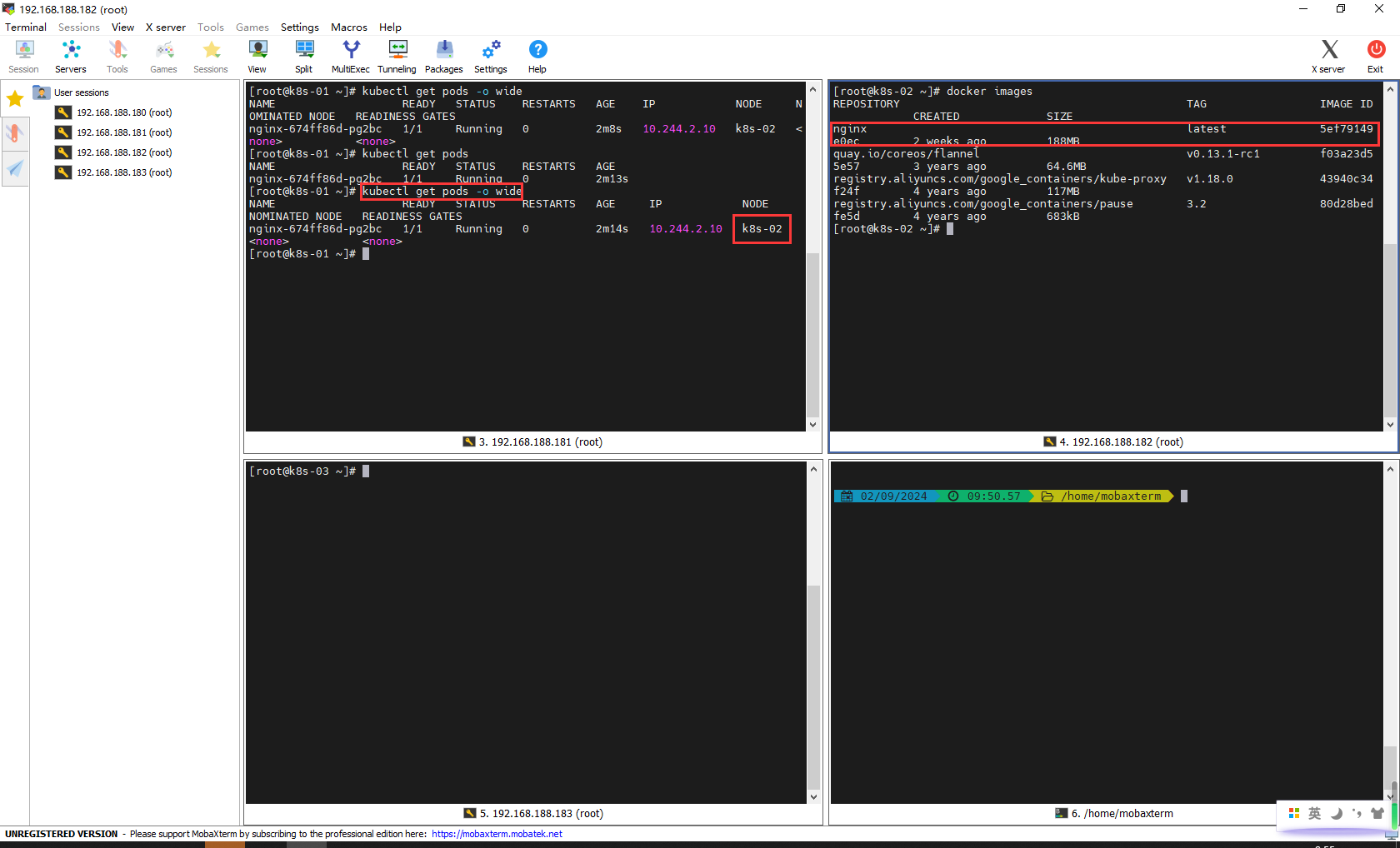Open the Packages manager icon
This screenshot has width=1400, height=848.
tap(444, 57)
